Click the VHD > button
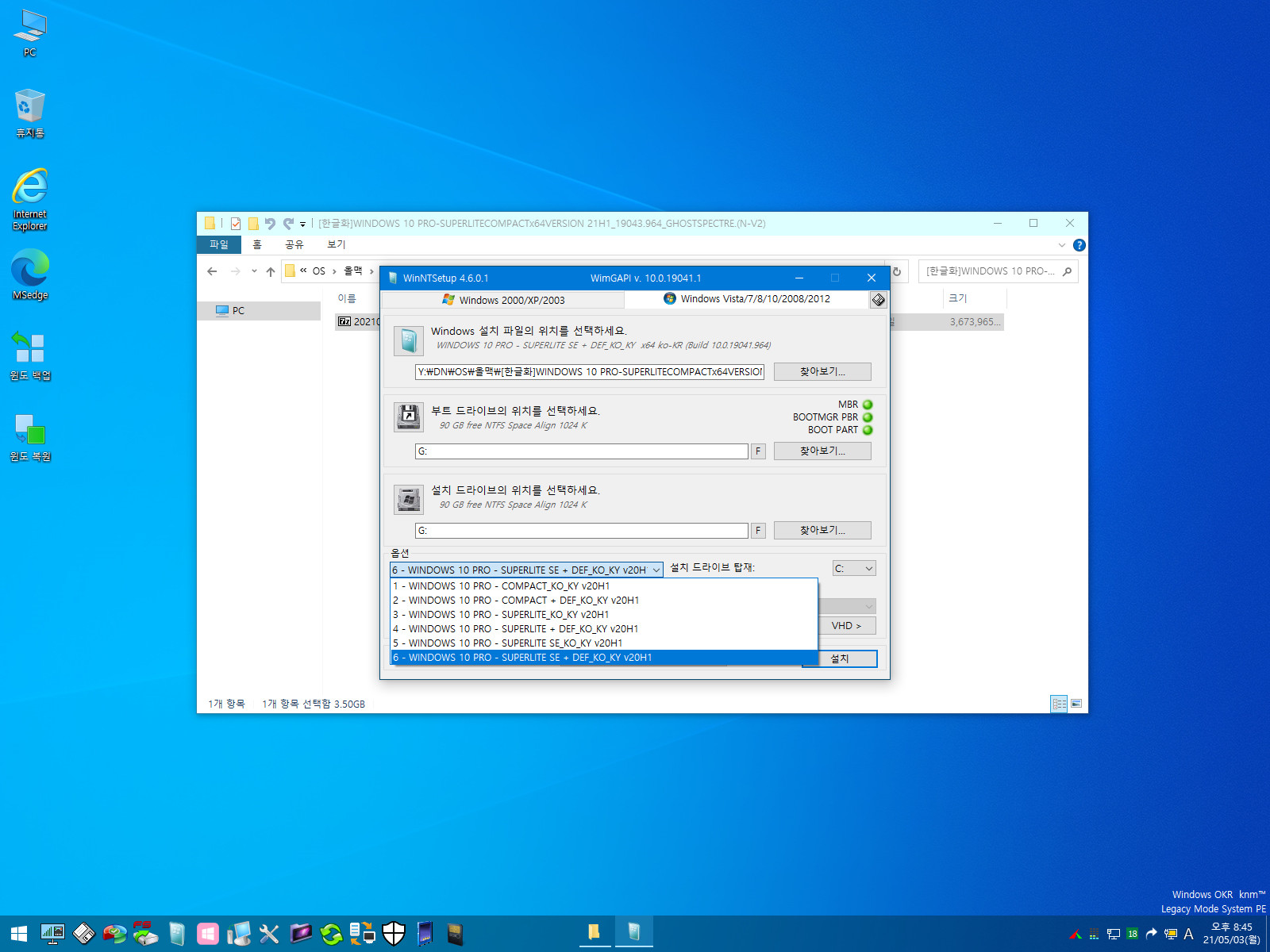Screen dimensions: 1270x952 847,626
